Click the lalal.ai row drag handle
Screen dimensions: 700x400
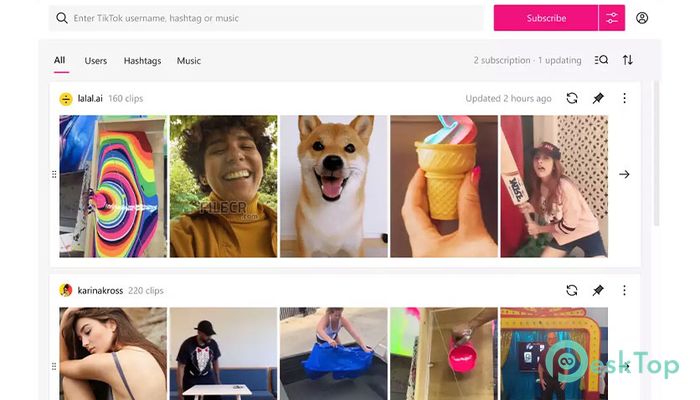pos(54,174)
